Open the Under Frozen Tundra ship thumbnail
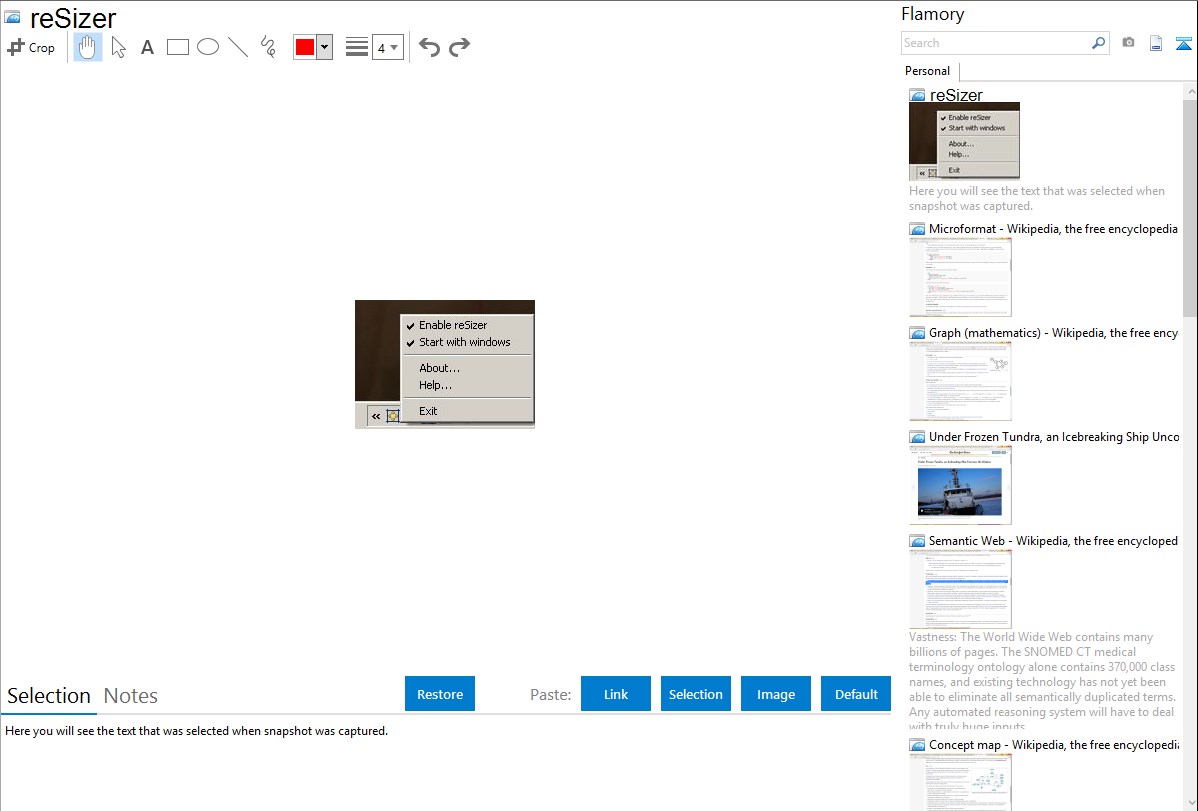Viewport: 1198px width, 811px height. pyautogui.click(x=960, y=485)
